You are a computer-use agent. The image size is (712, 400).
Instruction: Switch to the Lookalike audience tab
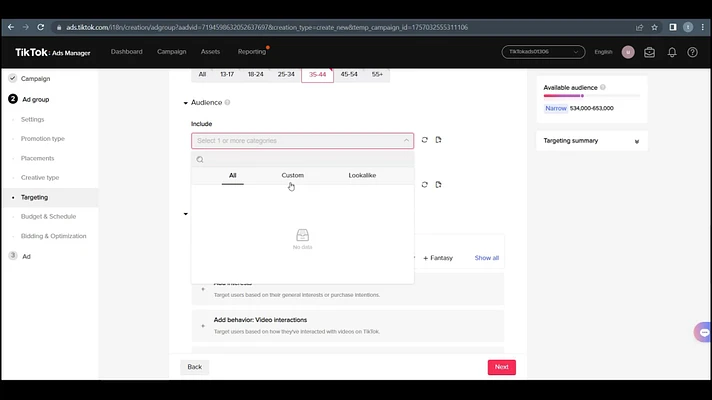362,175
